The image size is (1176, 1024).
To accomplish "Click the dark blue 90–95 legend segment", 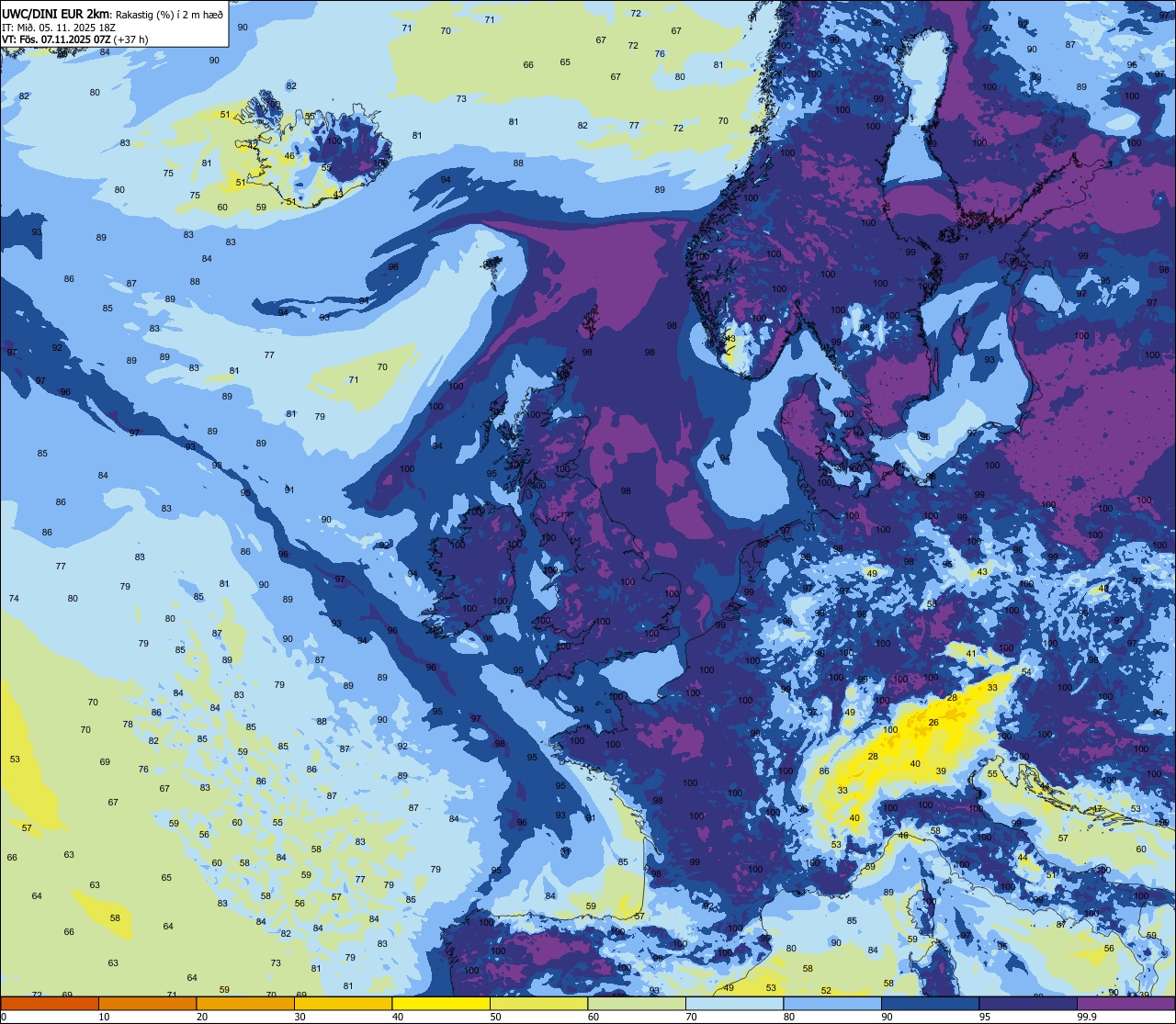I will tap(930, 1004).
